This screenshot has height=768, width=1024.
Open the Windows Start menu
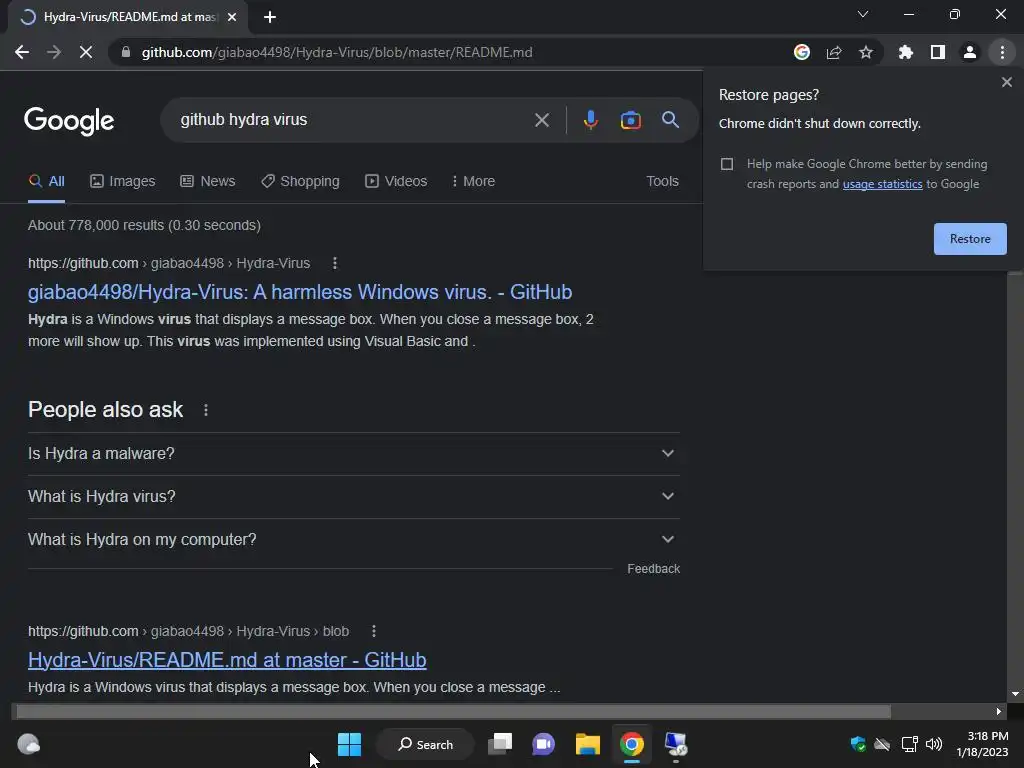[349, 744]
